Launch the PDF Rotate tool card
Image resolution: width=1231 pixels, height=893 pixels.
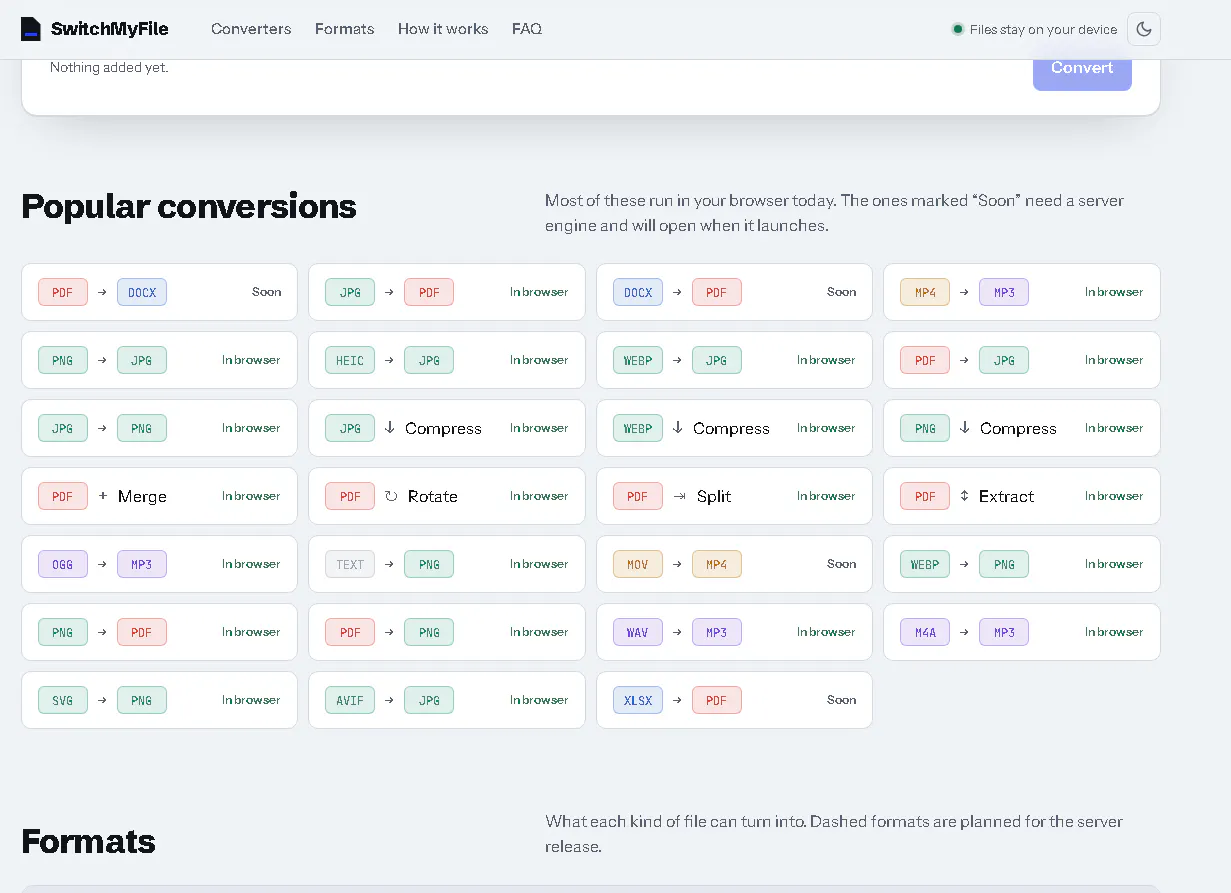coord(447,496)
